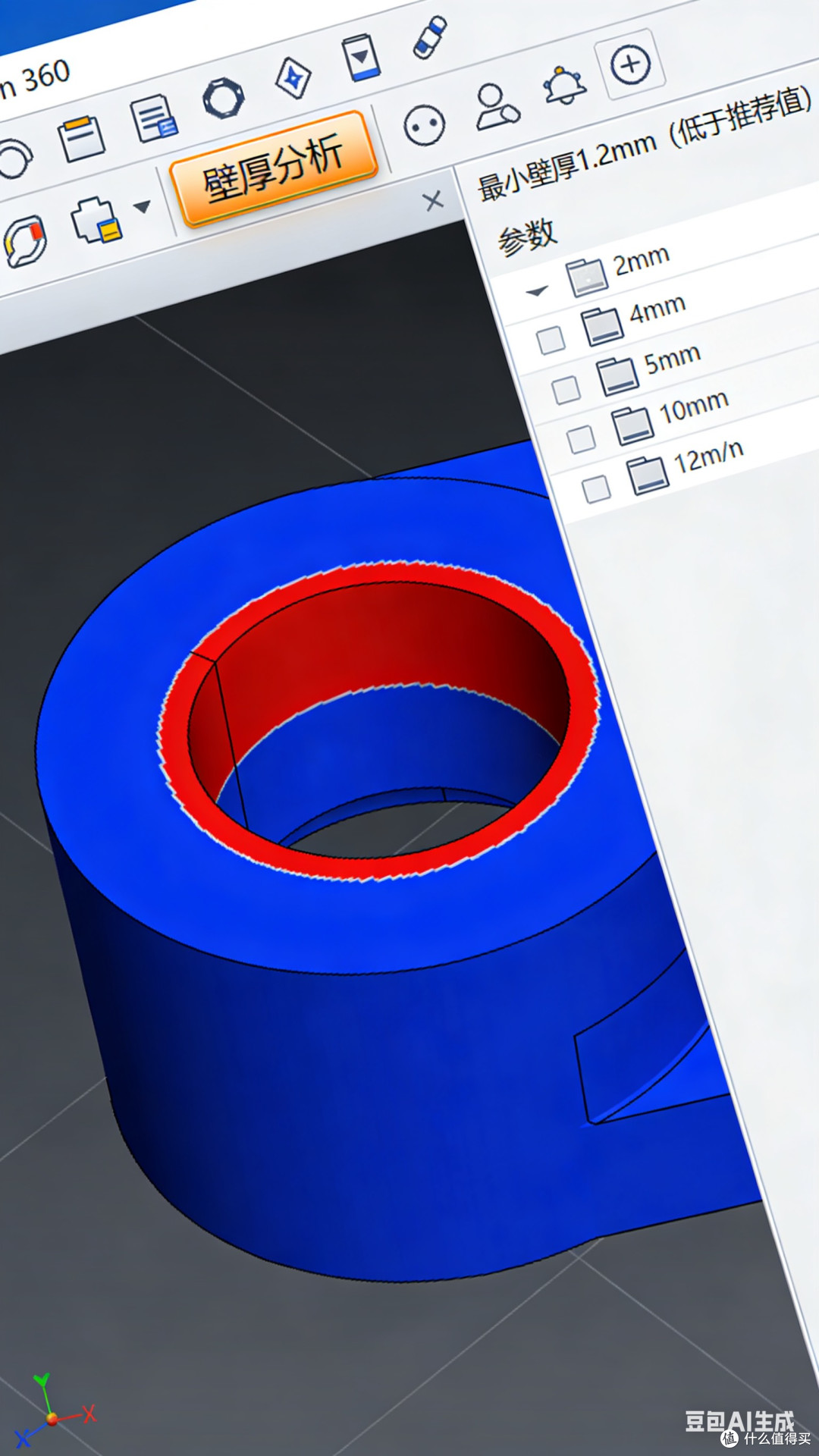Select the ring tool with red highlight
The height and width of the screenshot is (1456, 819).
[25, 241]
